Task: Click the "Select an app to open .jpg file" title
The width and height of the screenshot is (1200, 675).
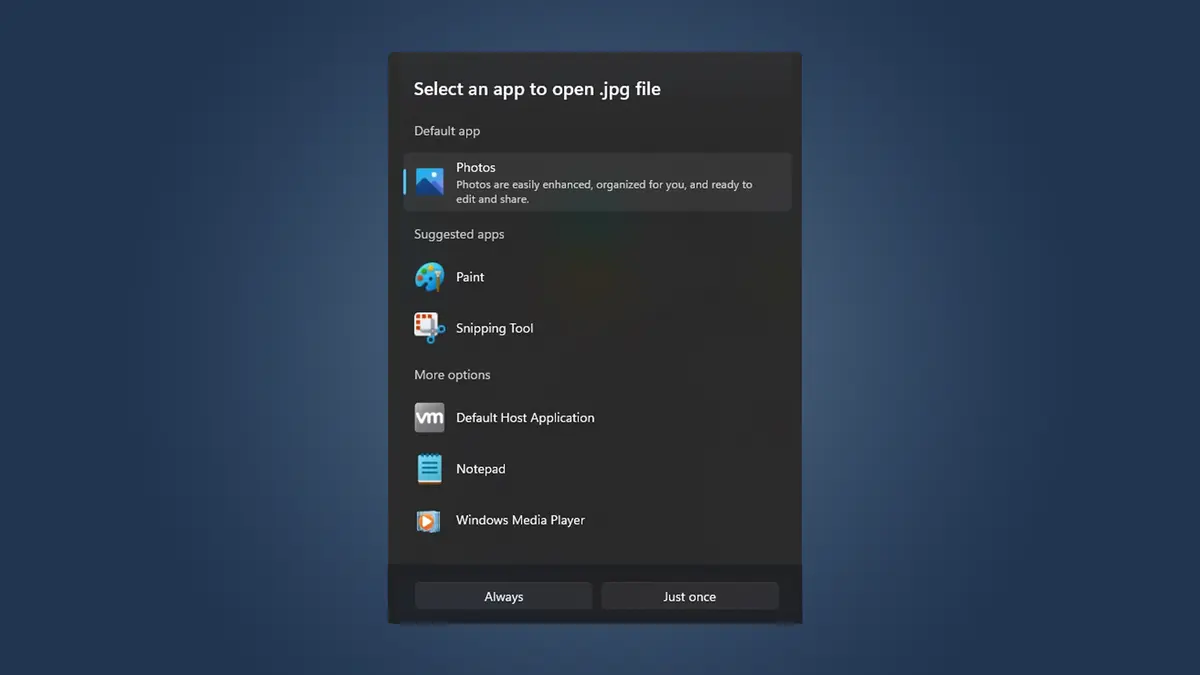Action: (x=537, y=89)
